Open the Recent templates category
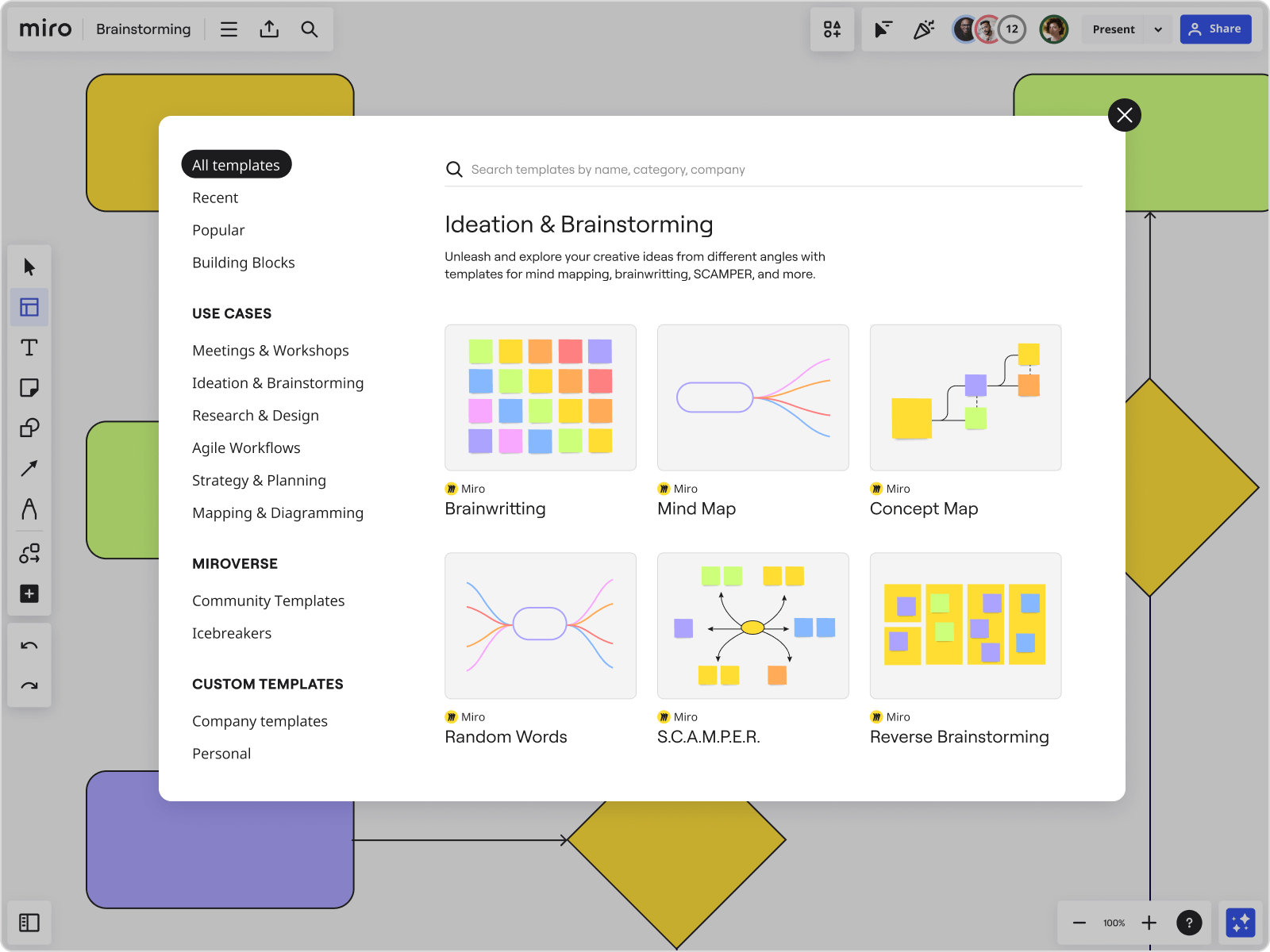The width and height of the screenshot is (1270, 952). [x=215, y=198]
